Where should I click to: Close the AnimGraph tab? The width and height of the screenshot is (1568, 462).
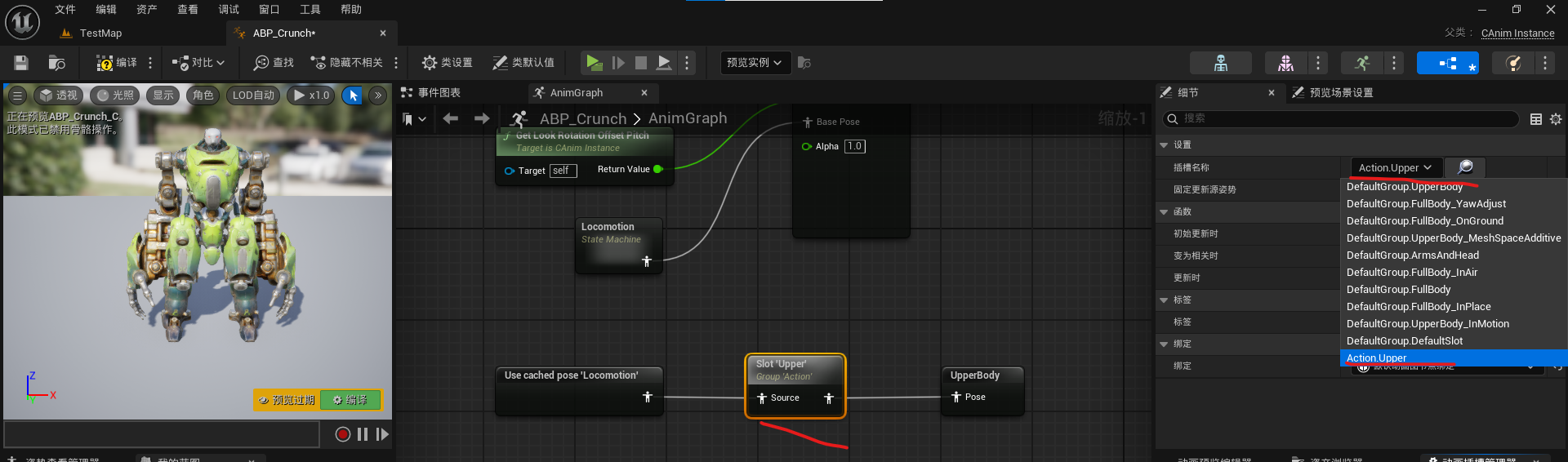point(644,93)
